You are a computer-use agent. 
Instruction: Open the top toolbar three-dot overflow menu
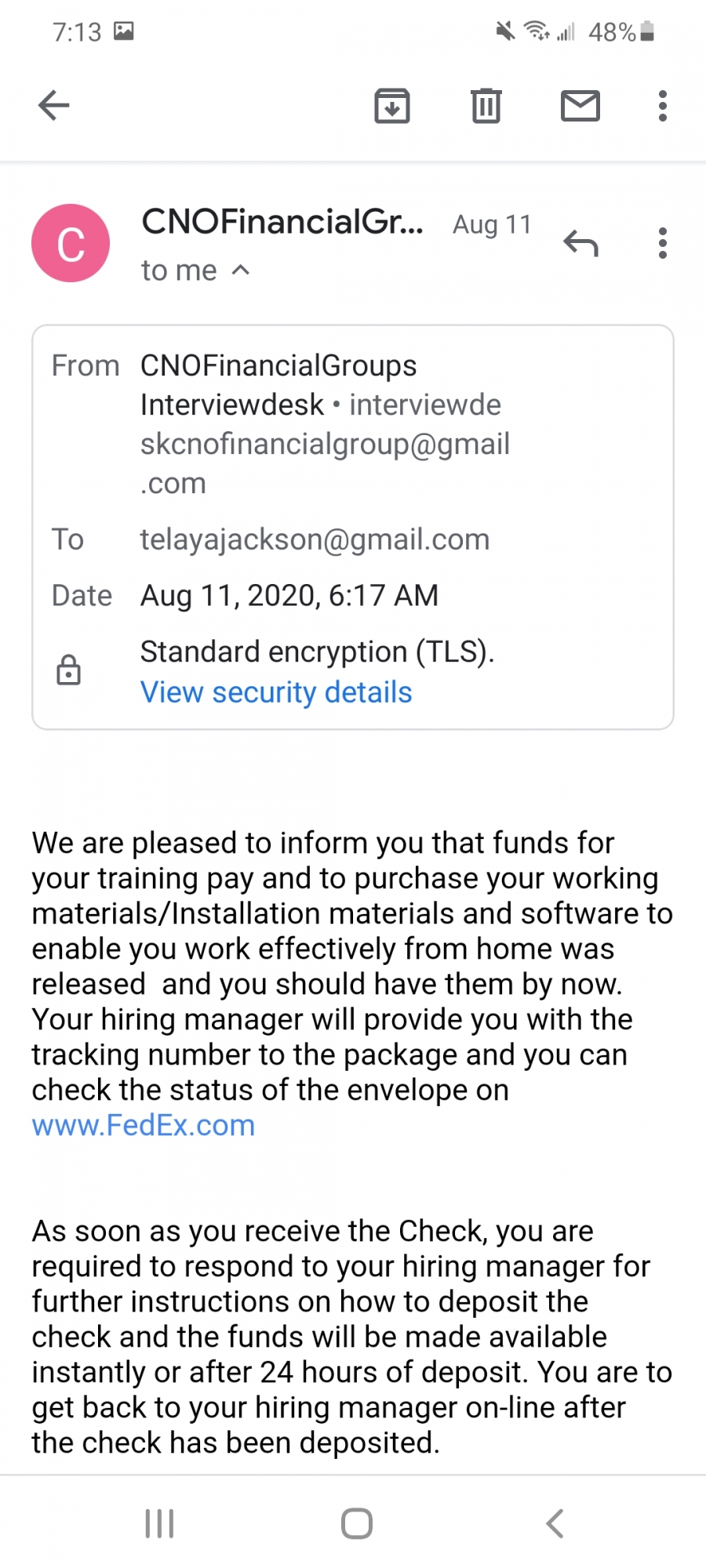[x=663, y=105]
